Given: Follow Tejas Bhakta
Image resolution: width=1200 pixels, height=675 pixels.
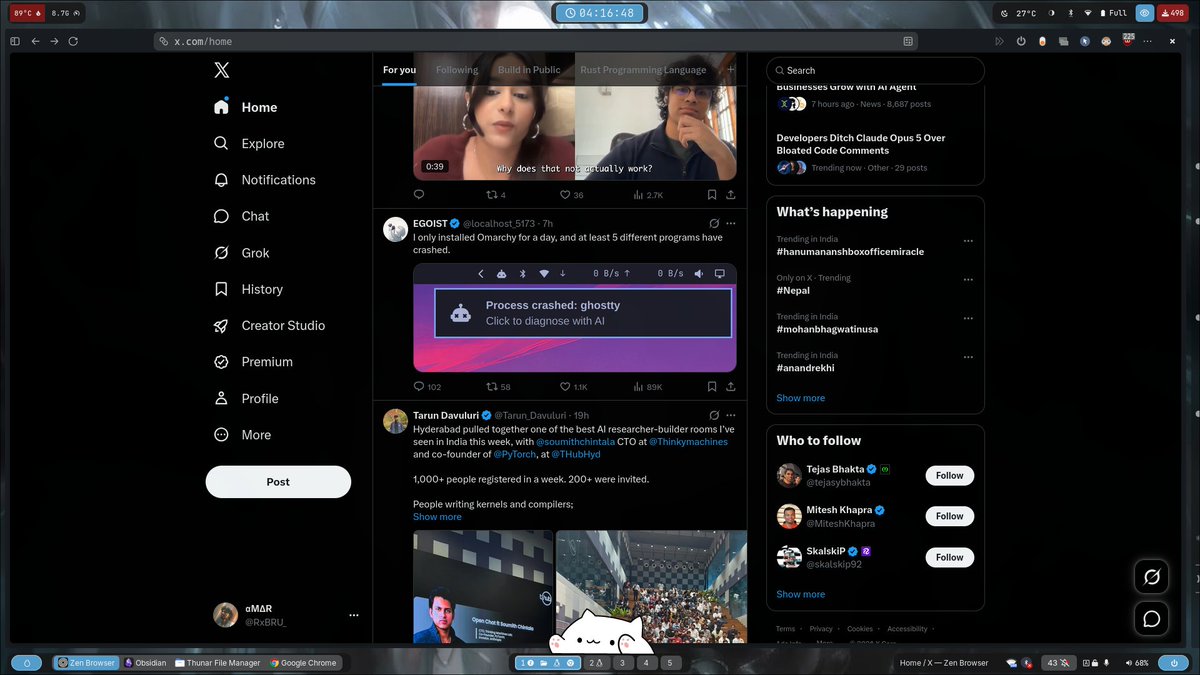Looking at the screenshot, I should [x=949, y=476].
